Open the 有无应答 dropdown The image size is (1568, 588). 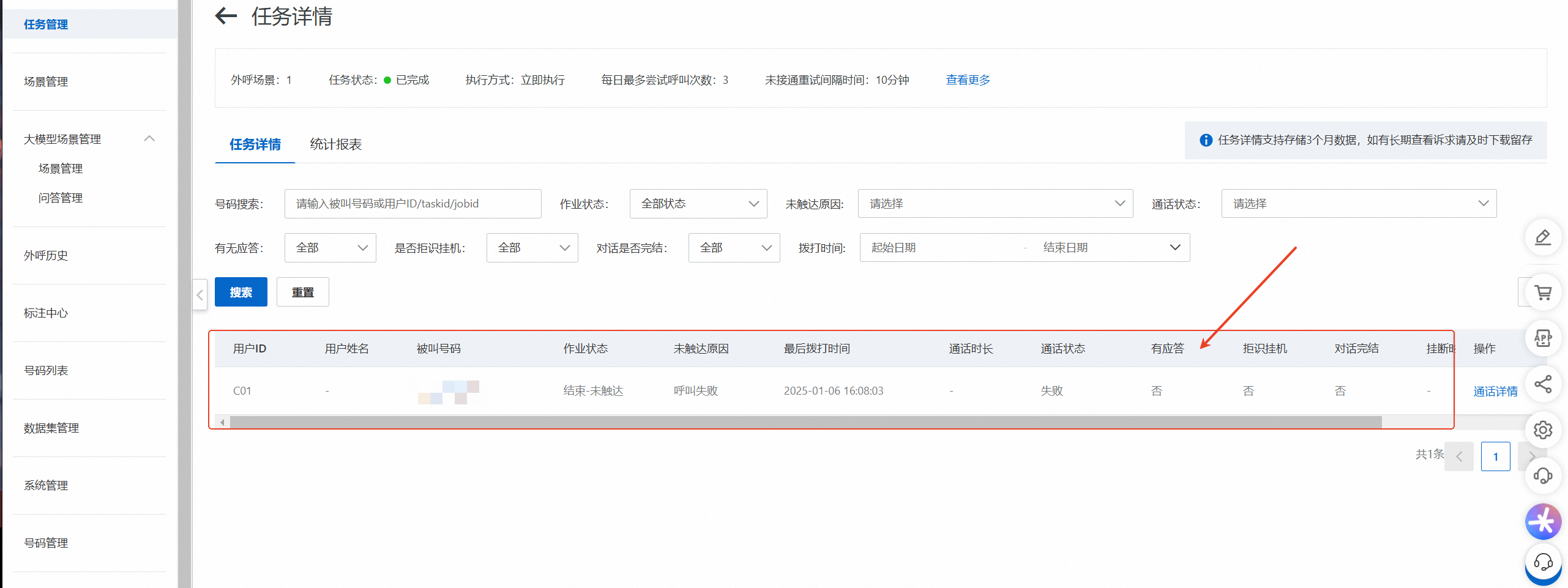(x=330, y=248)
